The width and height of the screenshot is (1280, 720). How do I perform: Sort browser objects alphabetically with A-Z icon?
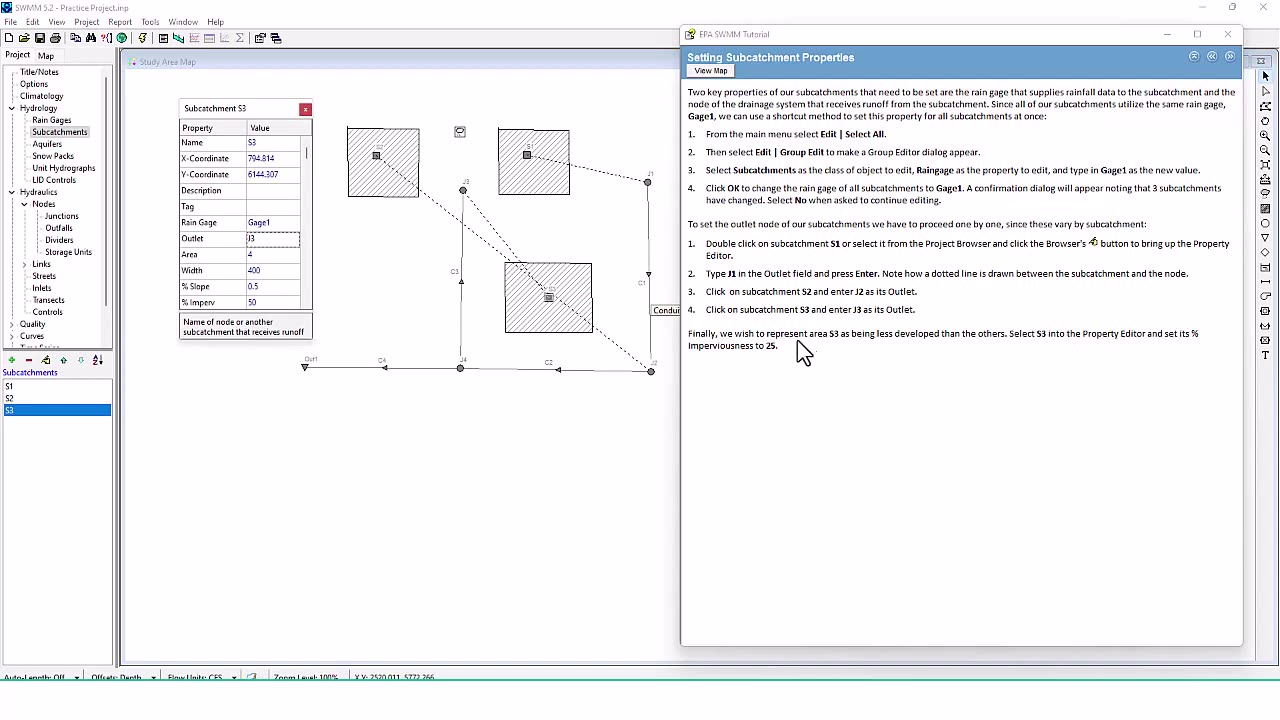pyautogui.click(x=97, y=360)
